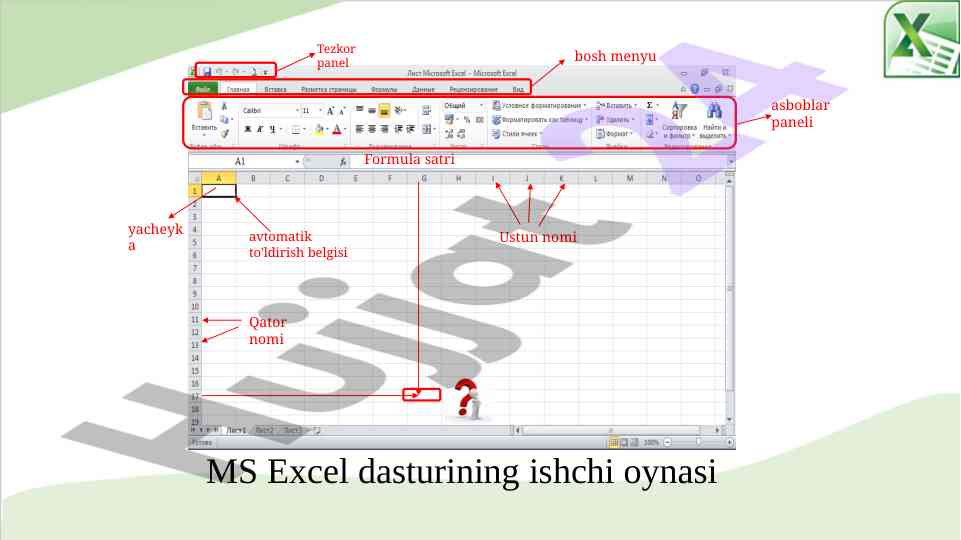The width and height of the screenshot is (961, 540).
Task: Click the Fill down icon
Action: pyautogui.click(x=650, y=120)
